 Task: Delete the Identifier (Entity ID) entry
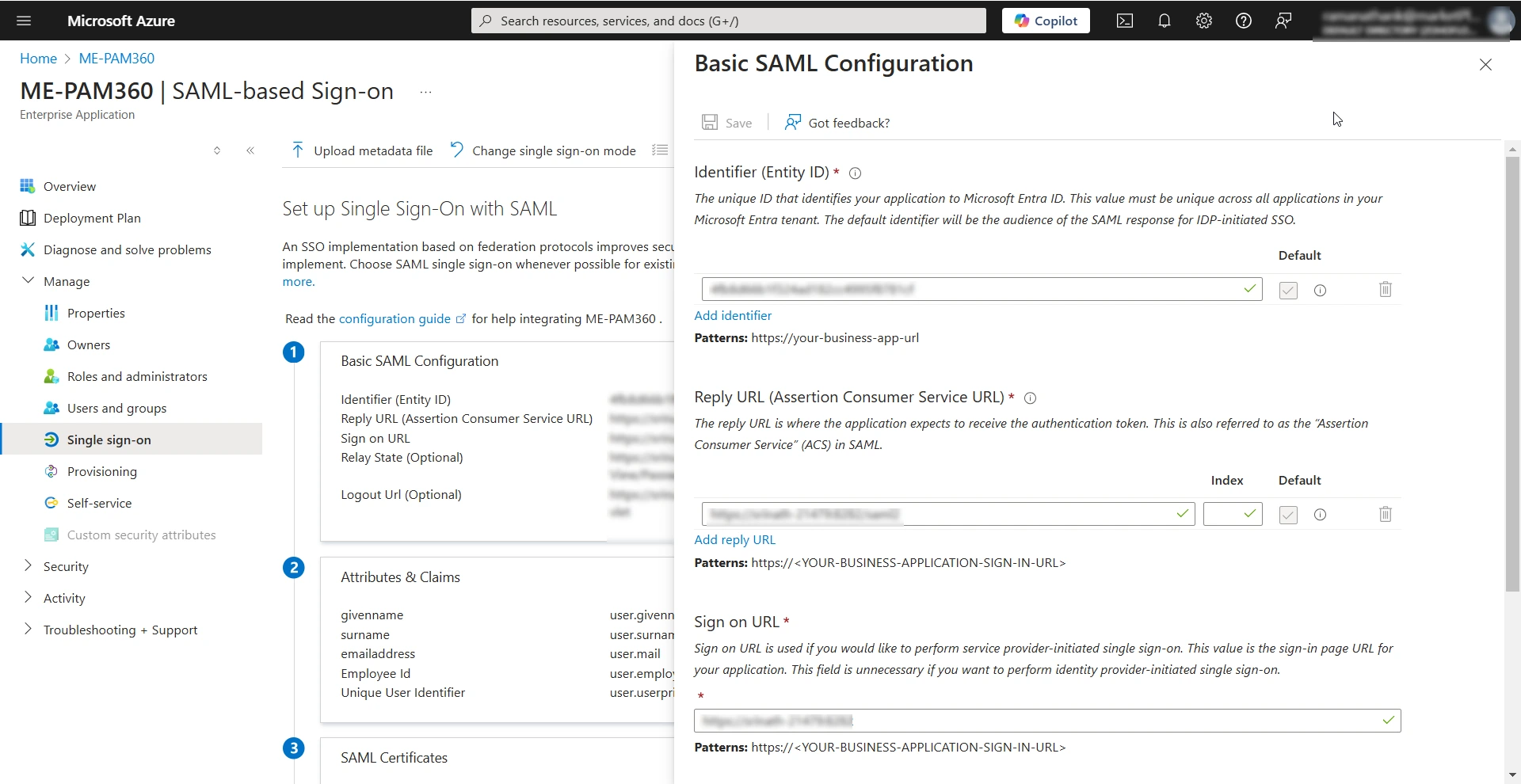point(1385,289)
